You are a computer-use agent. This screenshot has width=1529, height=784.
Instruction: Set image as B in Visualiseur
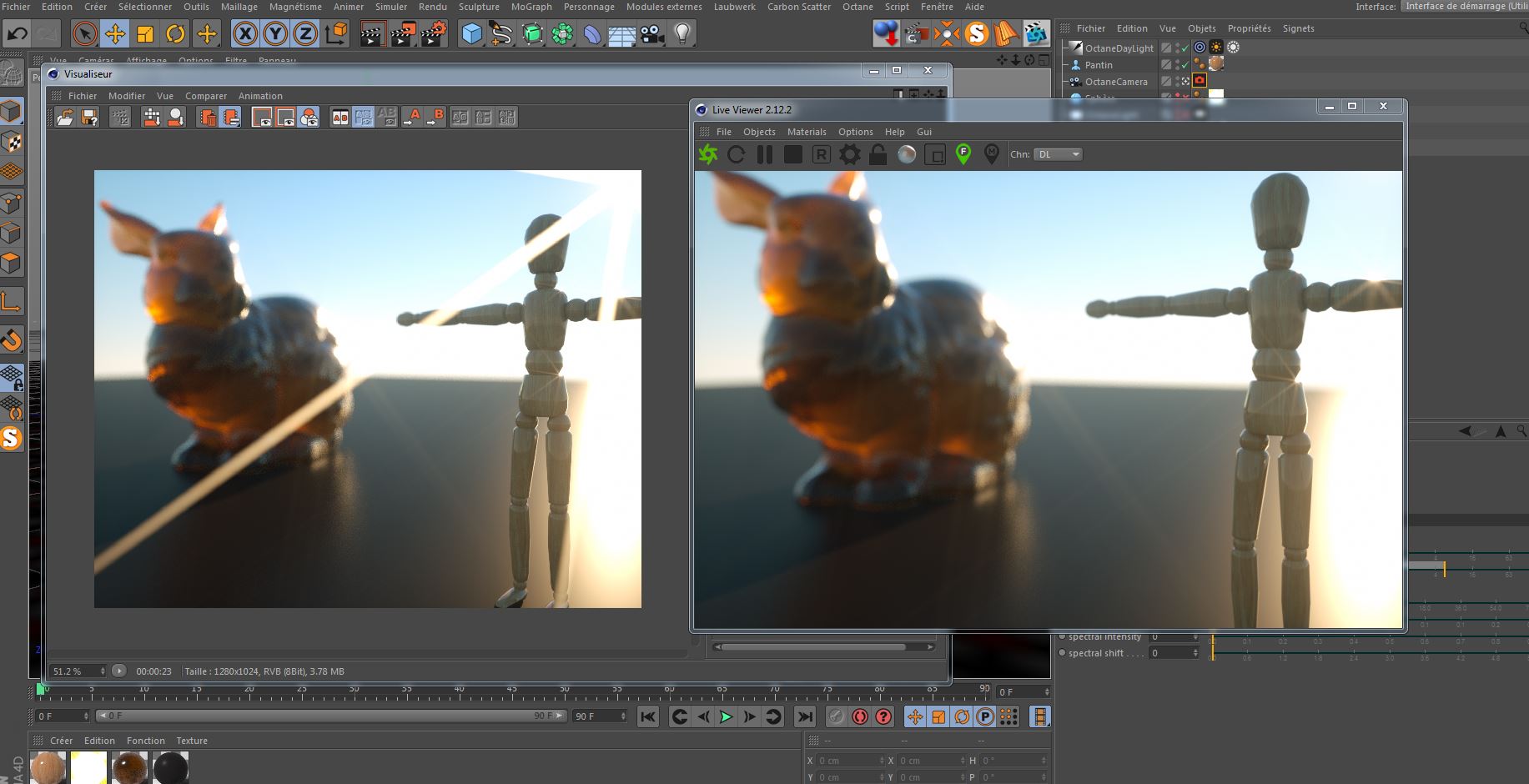click(x=435, y=118)
